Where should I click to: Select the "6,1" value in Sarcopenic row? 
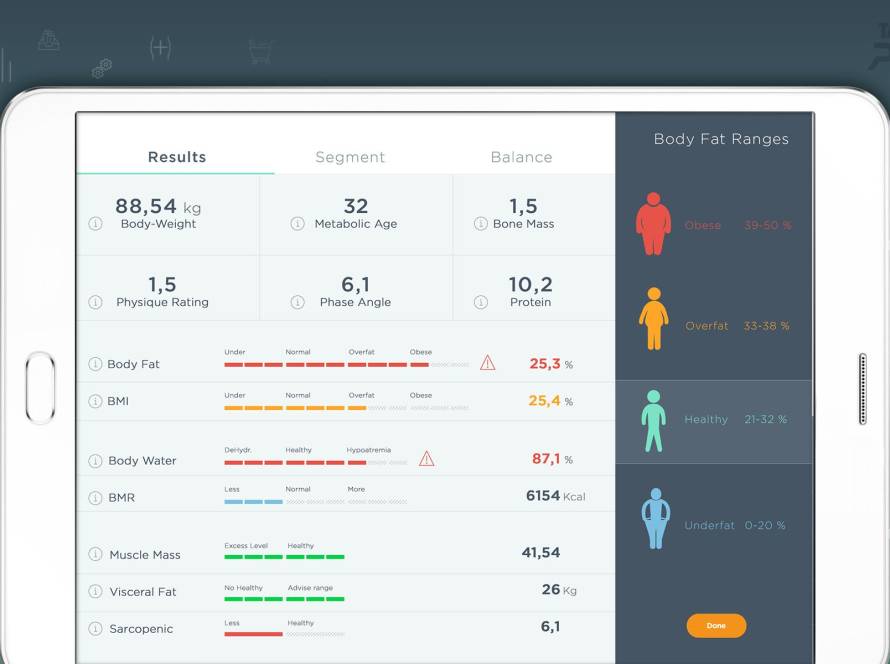click(x=550, y=627)
